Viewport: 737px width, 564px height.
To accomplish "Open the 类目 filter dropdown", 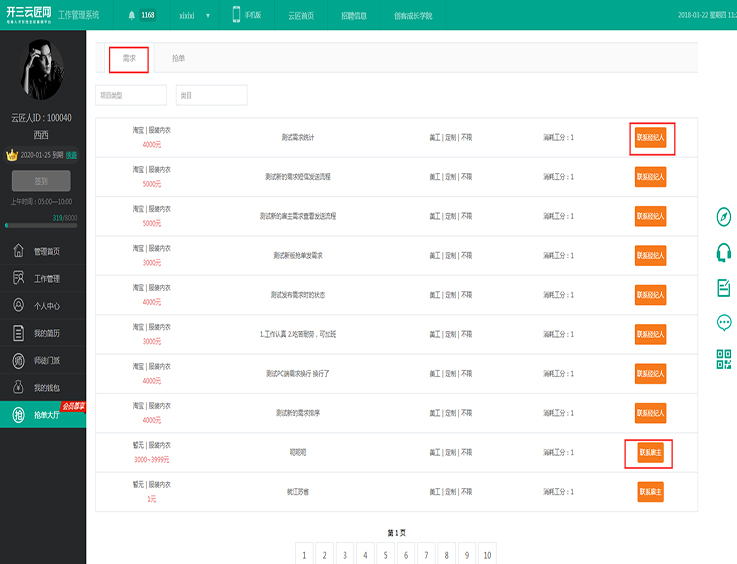I will tap(212, 95).
